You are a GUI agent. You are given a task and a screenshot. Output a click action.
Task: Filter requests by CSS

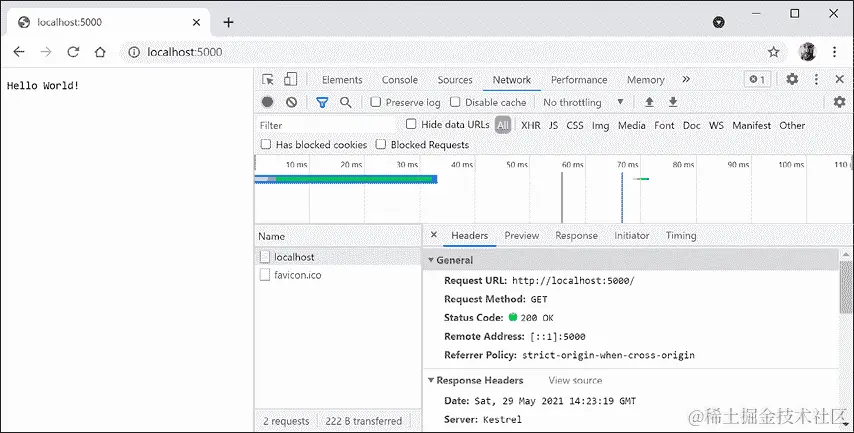575,125
